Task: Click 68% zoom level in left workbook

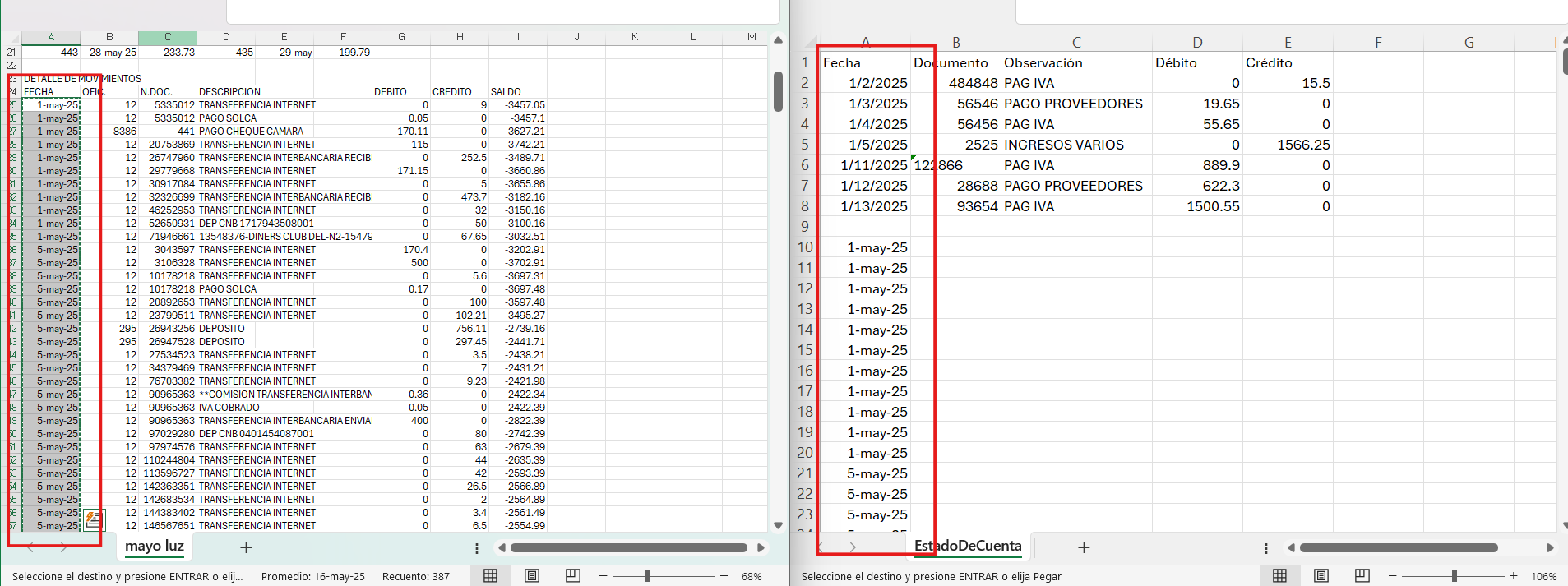Action: tap(752, 576)
